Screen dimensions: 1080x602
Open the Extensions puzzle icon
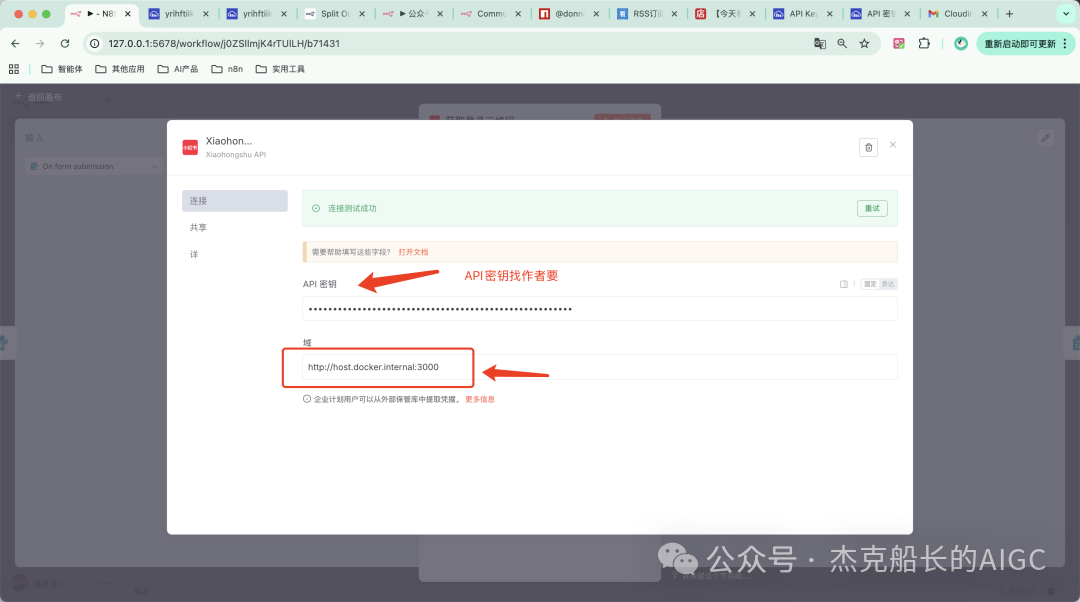coord(924,43)
